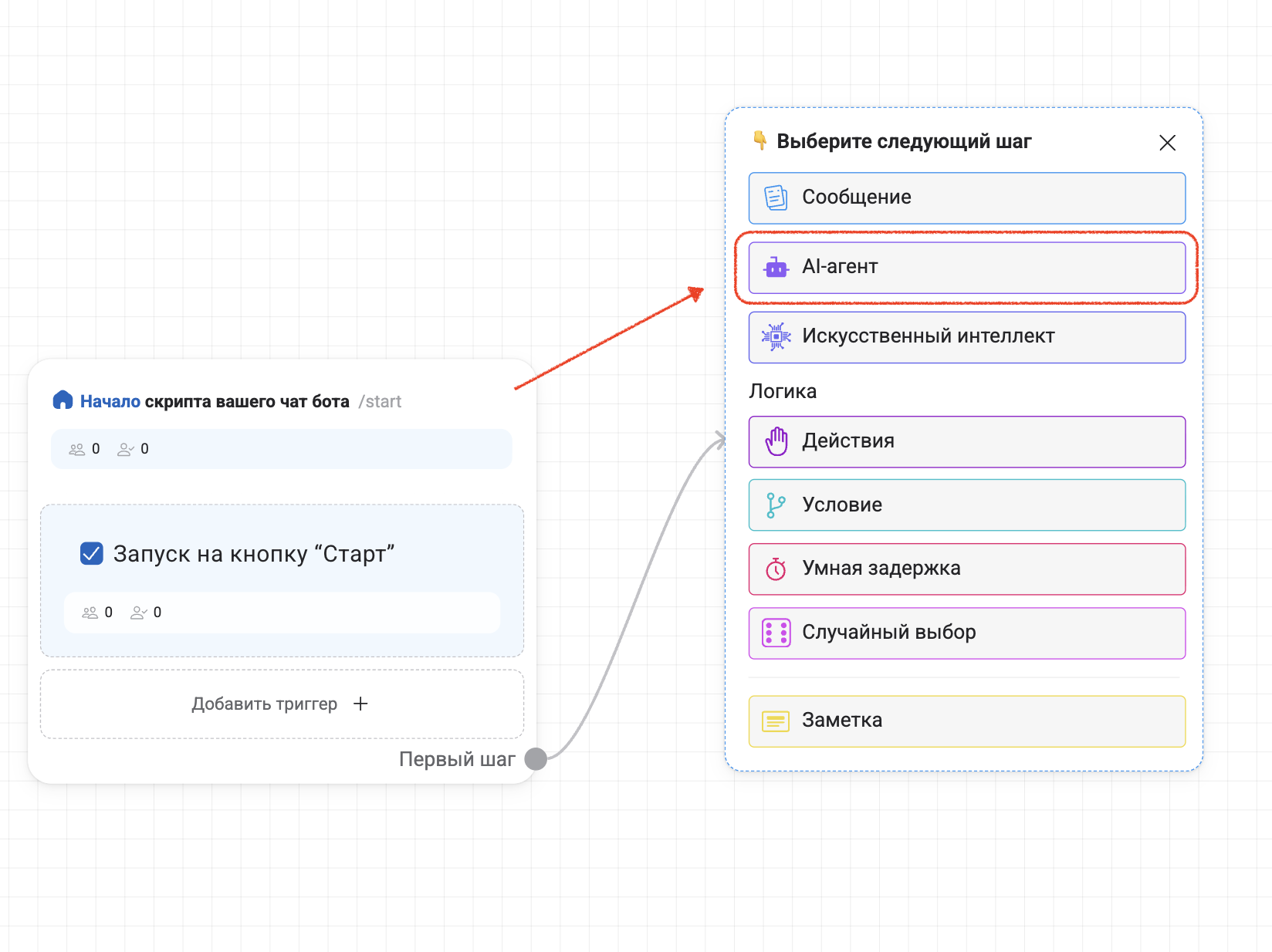Choose AI-агент as the next step
The height and width of the screenshot is (952, 1272).
tap(966, 268)
